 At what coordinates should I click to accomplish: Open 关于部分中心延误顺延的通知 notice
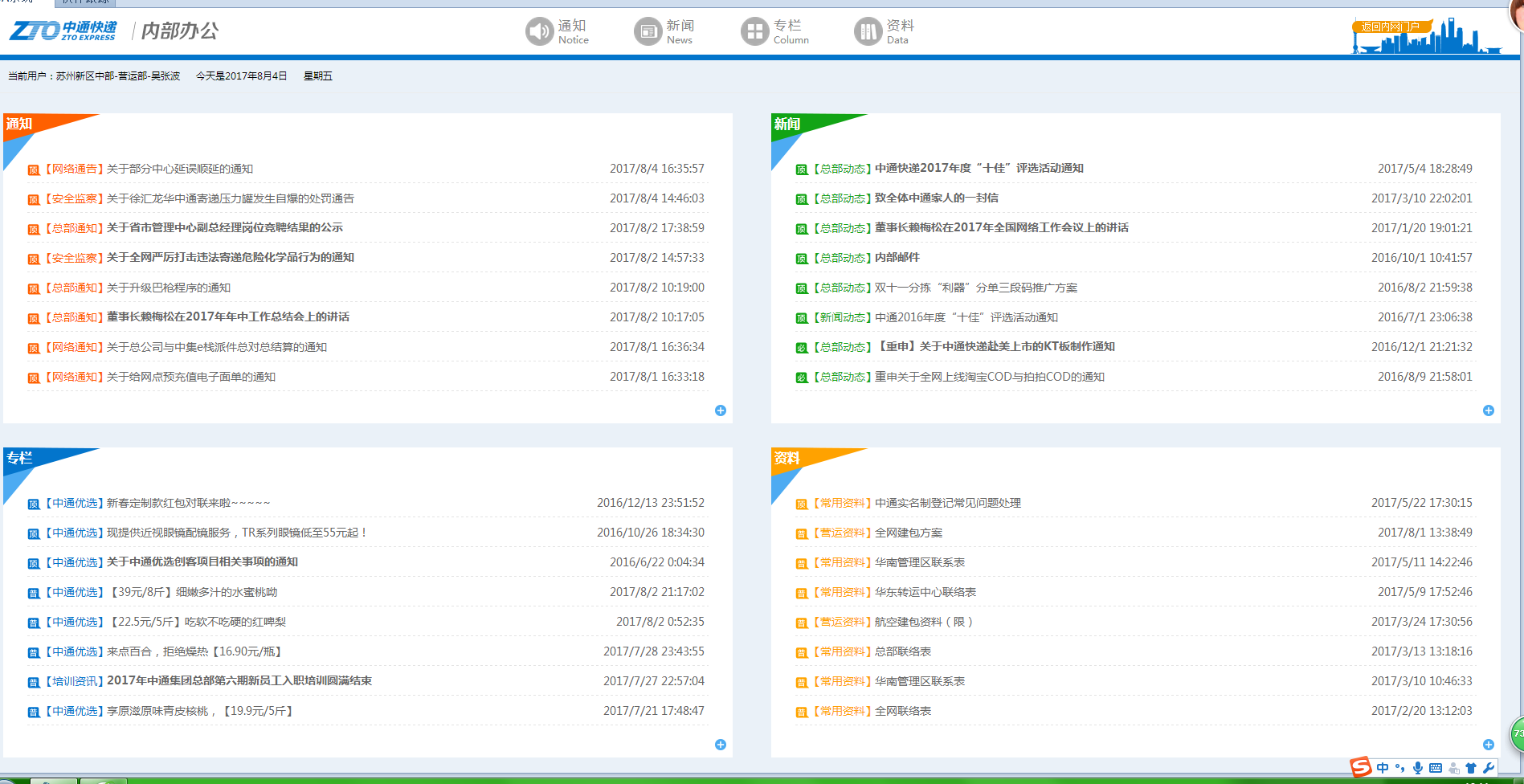point(179,169)
